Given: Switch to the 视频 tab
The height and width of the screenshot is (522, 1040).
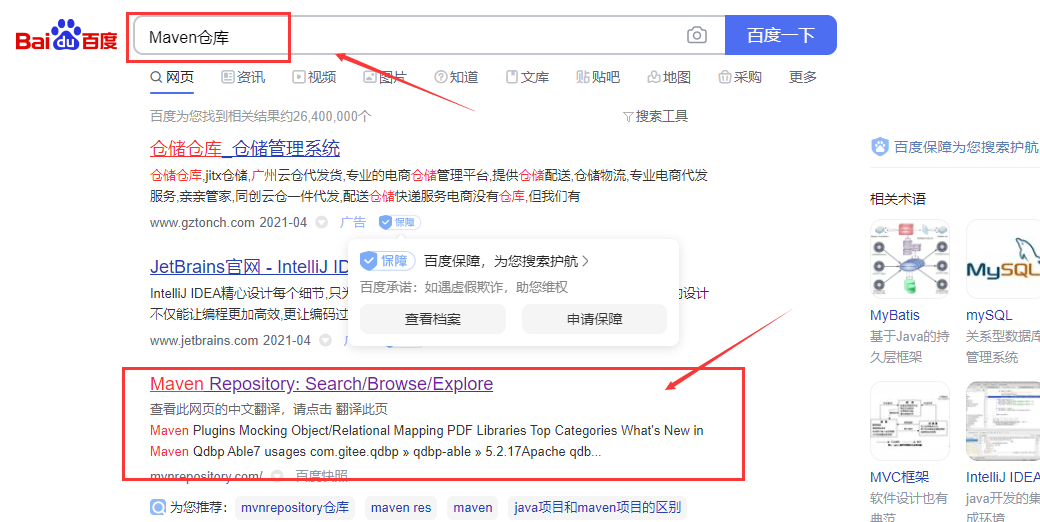Looking at the screenshot, I should [314, 78].
